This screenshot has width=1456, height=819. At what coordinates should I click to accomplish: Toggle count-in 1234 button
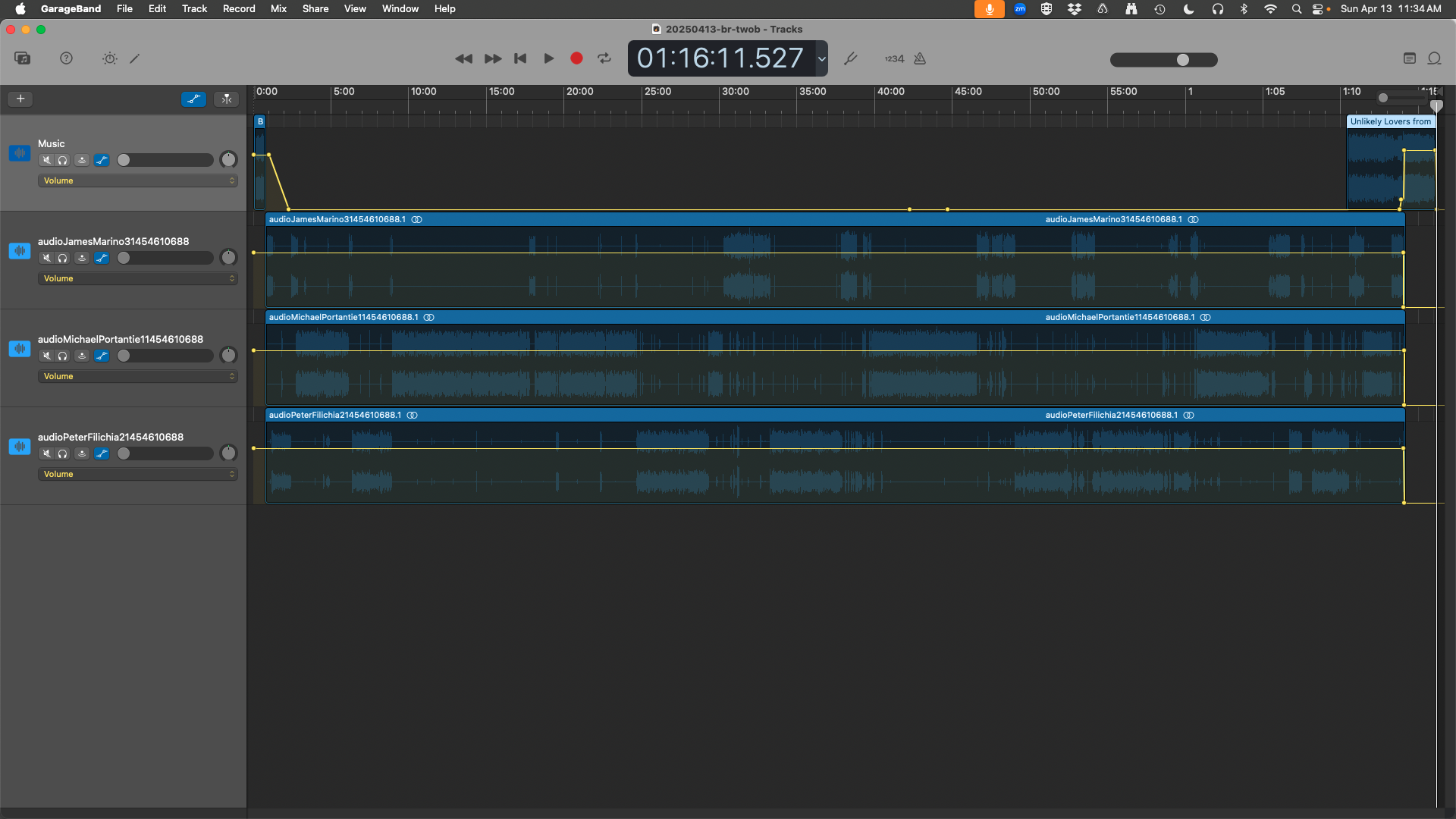point(894,58)
